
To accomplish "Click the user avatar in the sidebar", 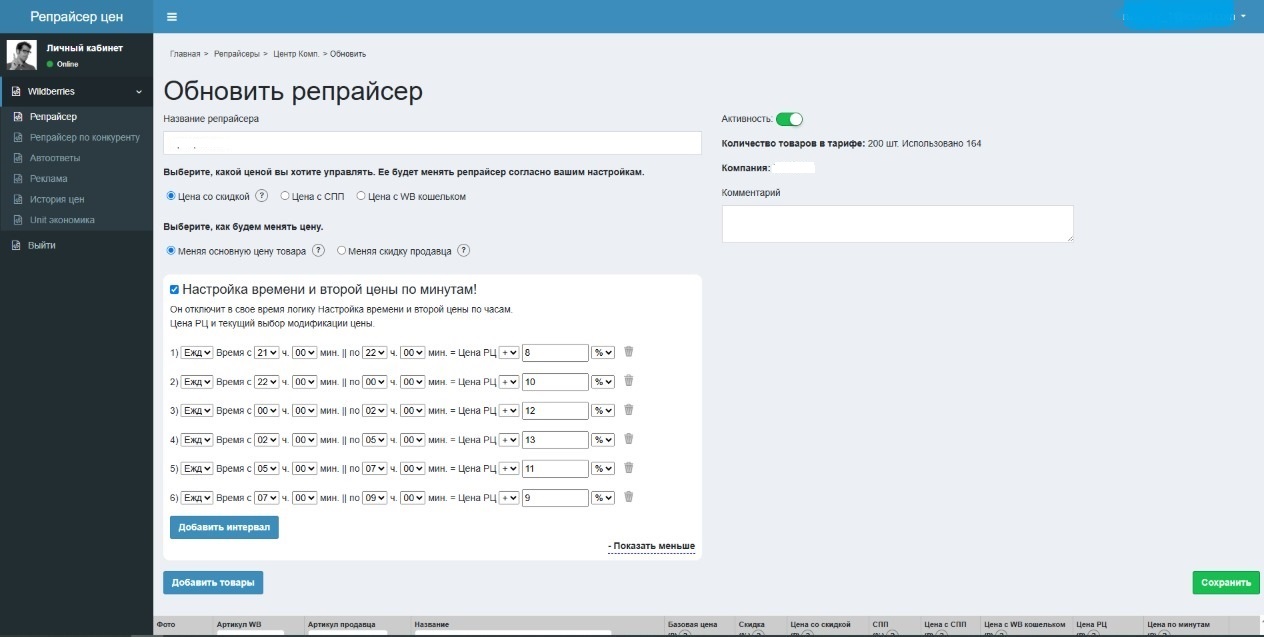I will (x=22, y=55).
